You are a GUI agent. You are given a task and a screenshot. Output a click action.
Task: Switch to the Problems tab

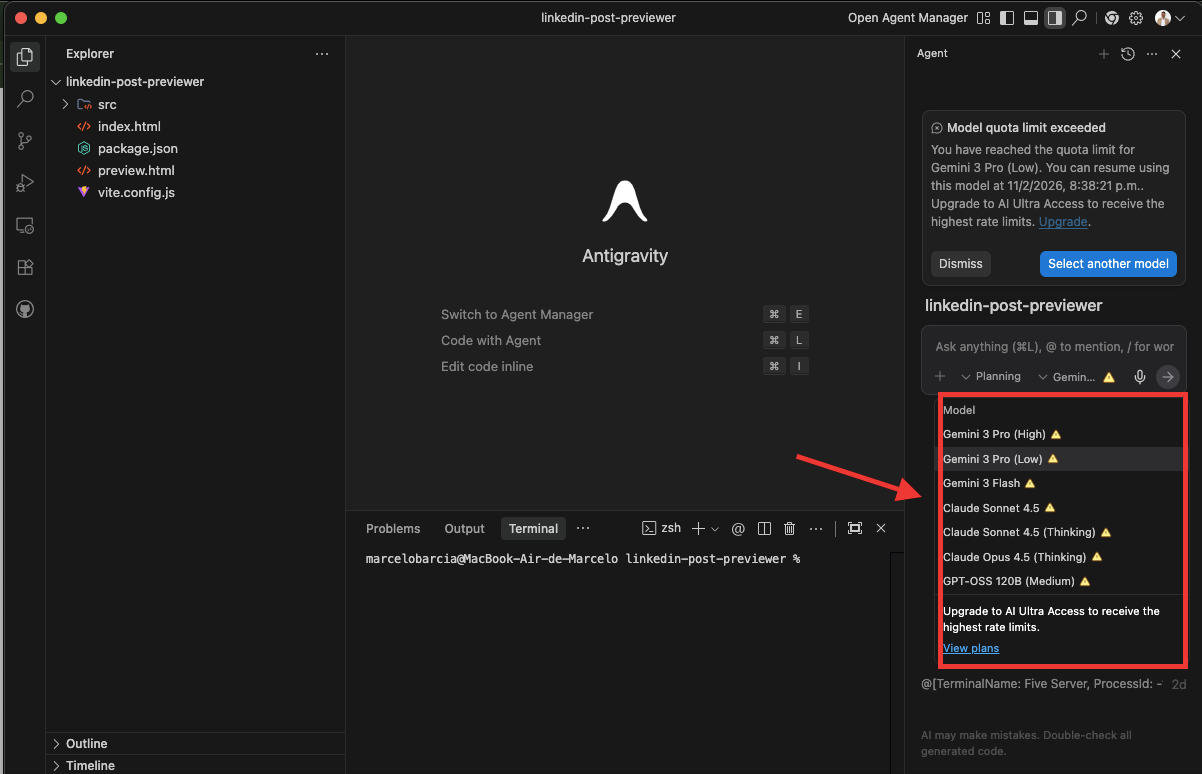point(393,528)
